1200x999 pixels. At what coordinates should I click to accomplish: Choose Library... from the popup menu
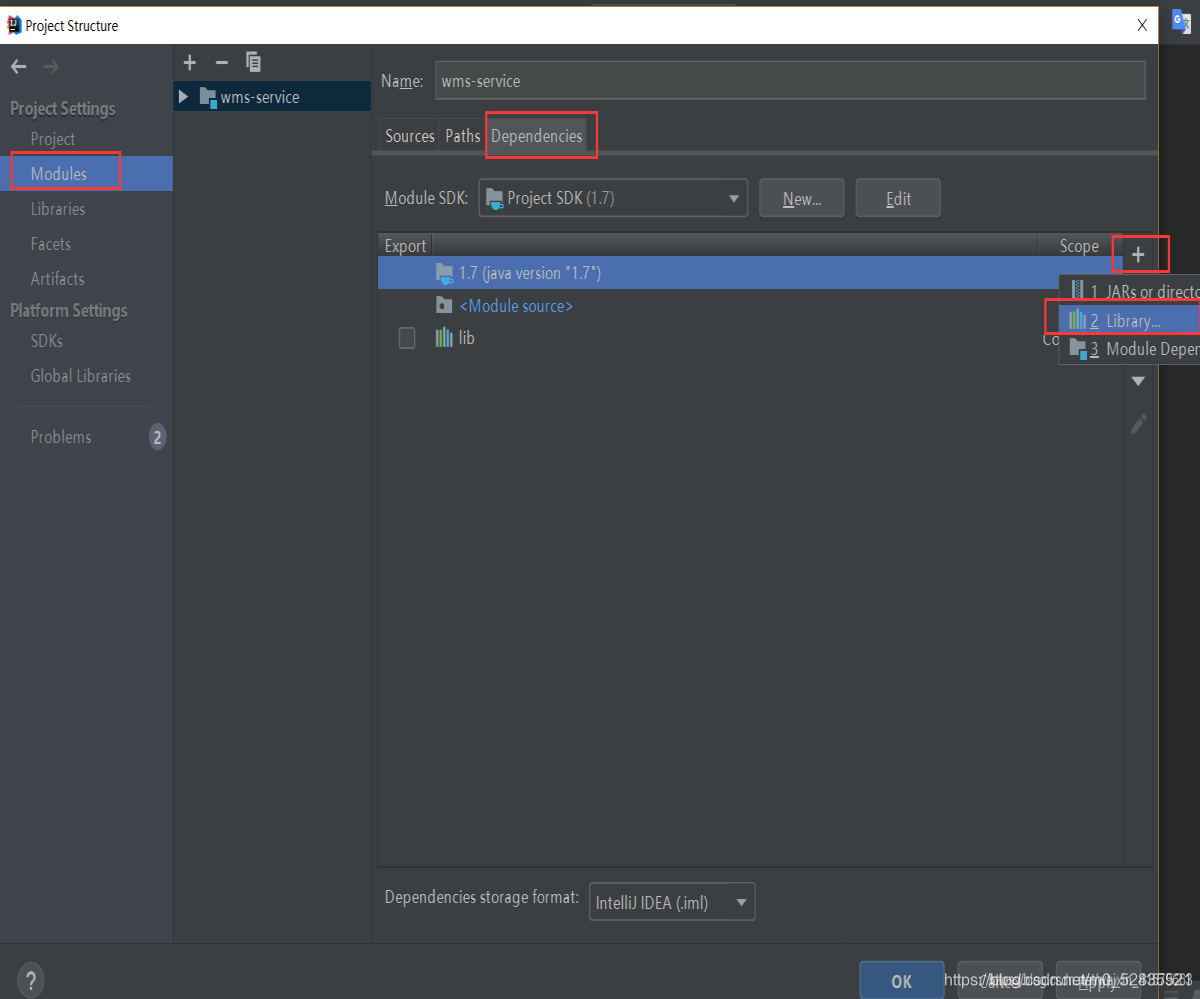coord(1130,320)
